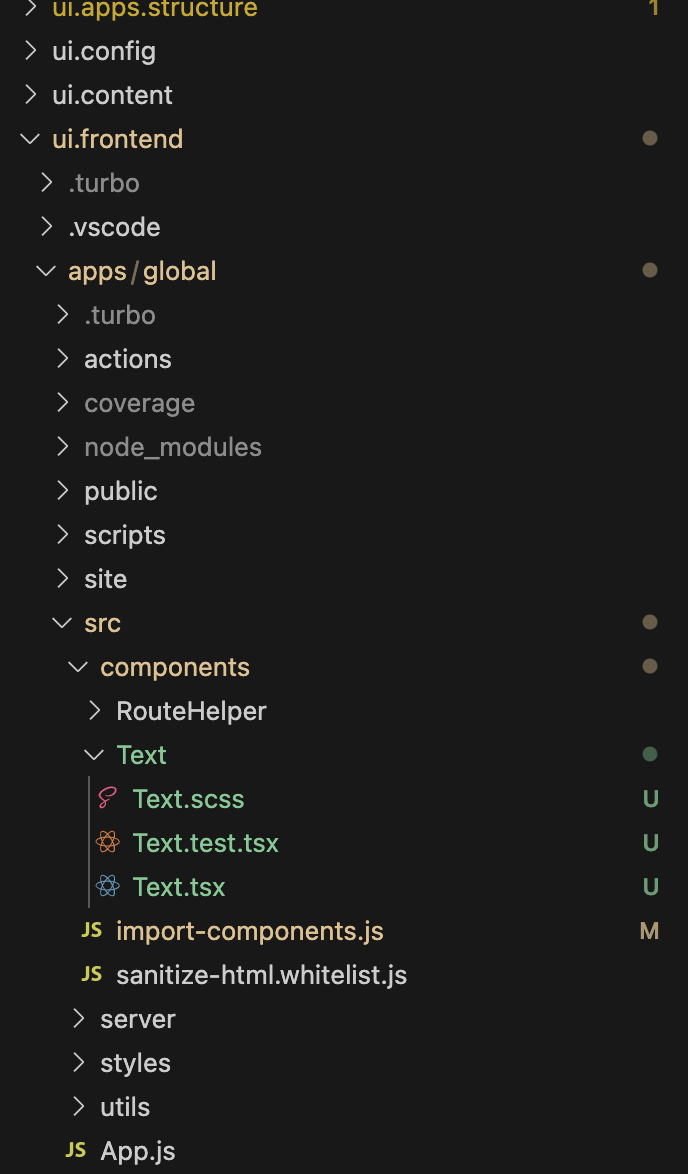Select the apps/global folder
Screen dimensions: 688x1174
pos(142,271)
